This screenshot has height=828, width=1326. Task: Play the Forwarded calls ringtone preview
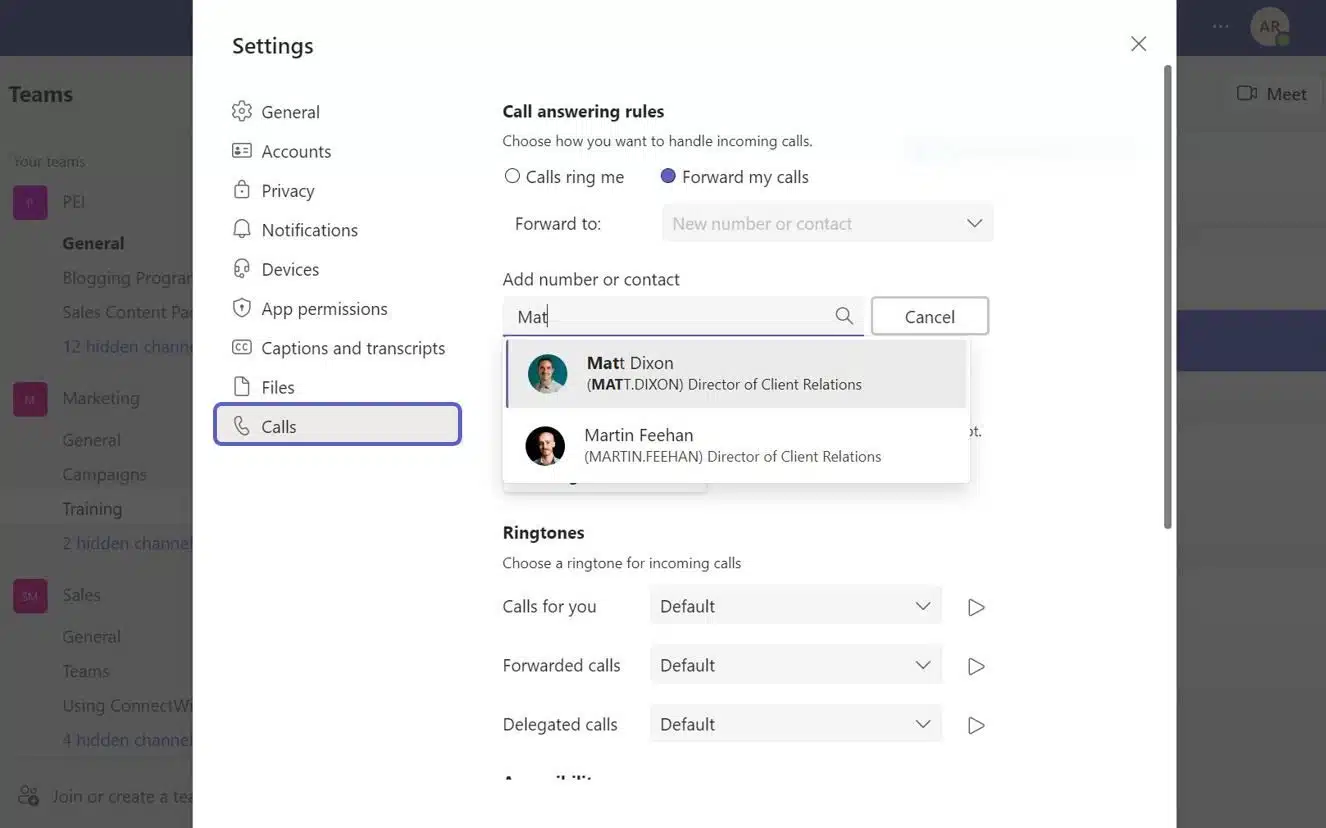pos(976,666)
